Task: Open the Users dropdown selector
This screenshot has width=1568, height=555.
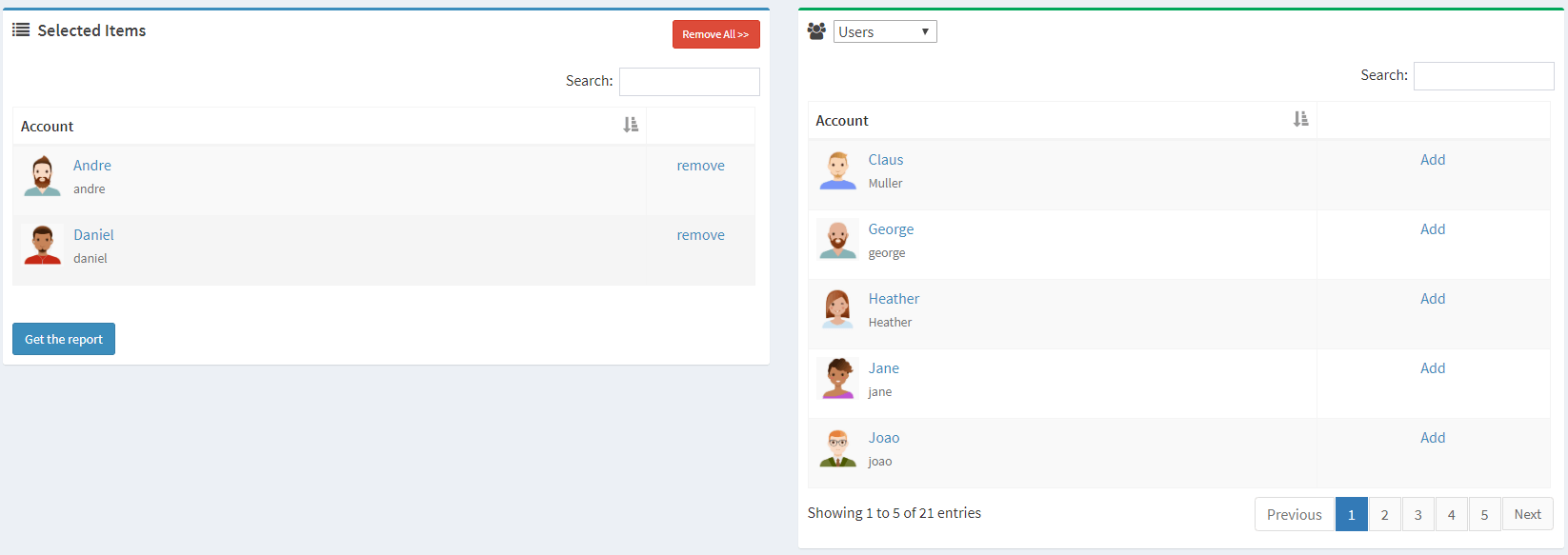Action: click(x=885, y=31)
